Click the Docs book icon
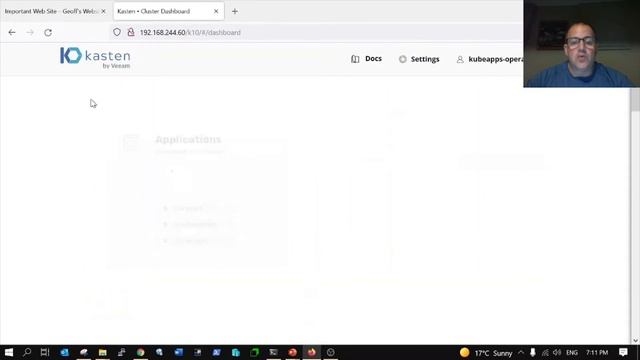This screenshot has height=360, width=640. click(x=355, y=59)
